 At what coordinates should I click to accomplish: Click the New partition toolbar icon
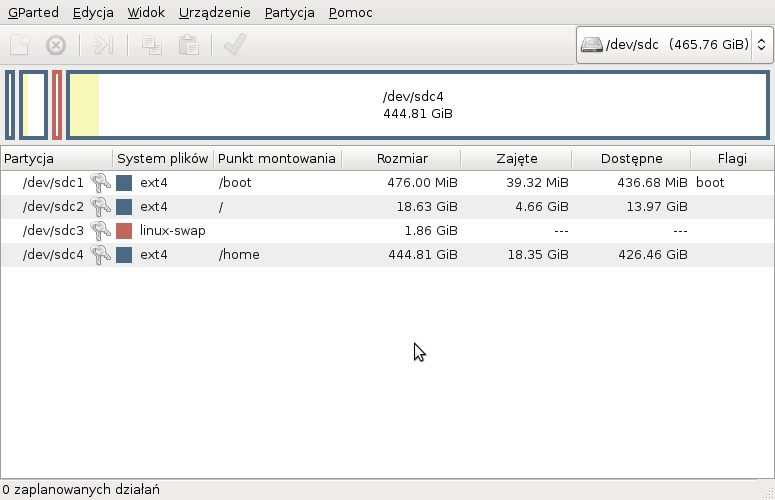19,45
